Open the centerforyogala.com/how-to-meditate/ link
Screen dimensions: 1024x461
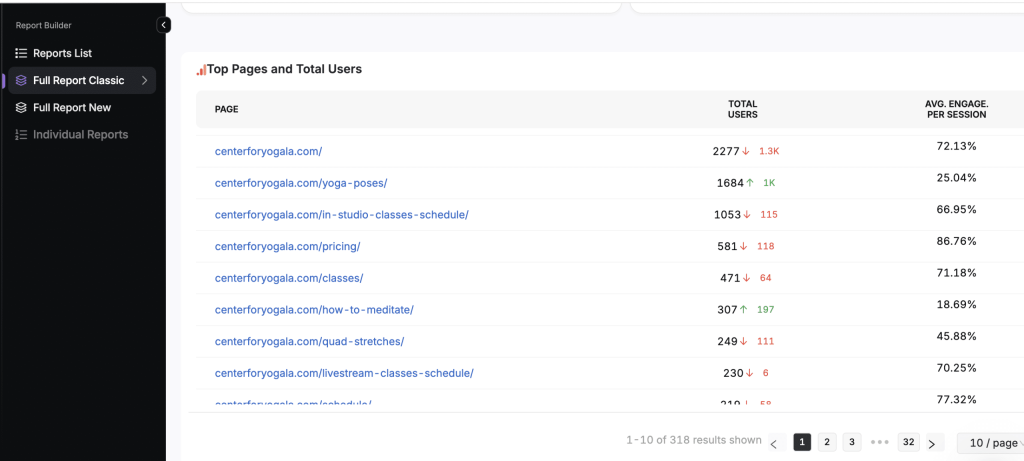click(313, 310)
